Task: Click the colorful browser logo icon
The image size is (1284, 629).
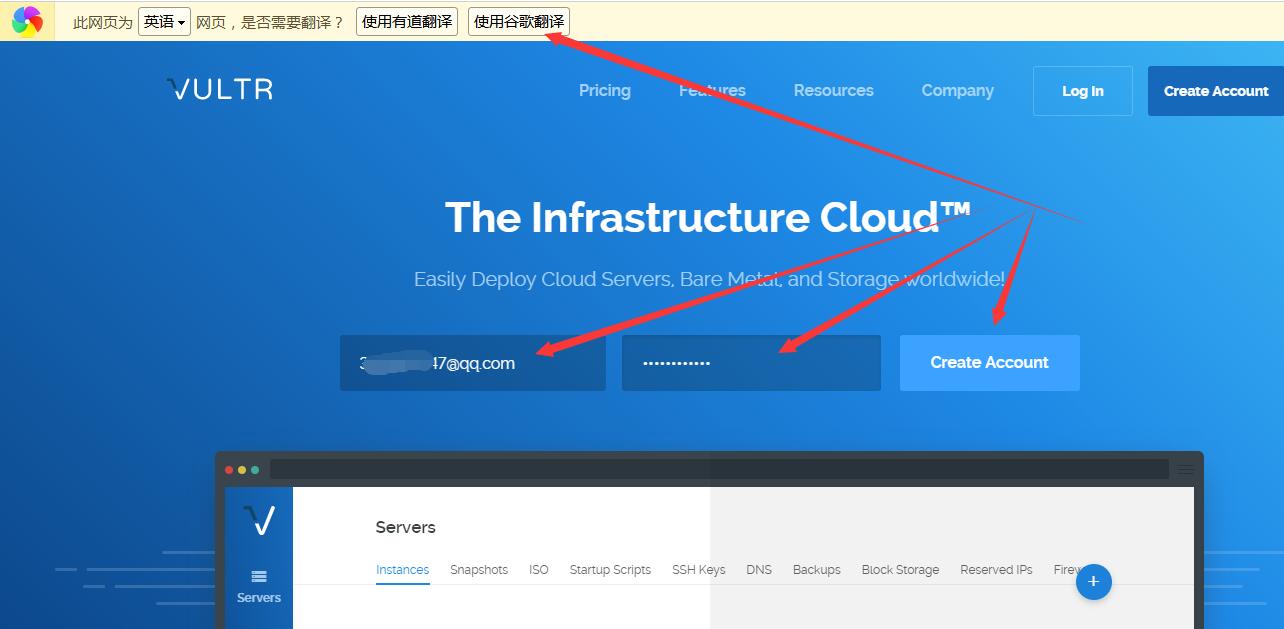Action: [27, 21]
